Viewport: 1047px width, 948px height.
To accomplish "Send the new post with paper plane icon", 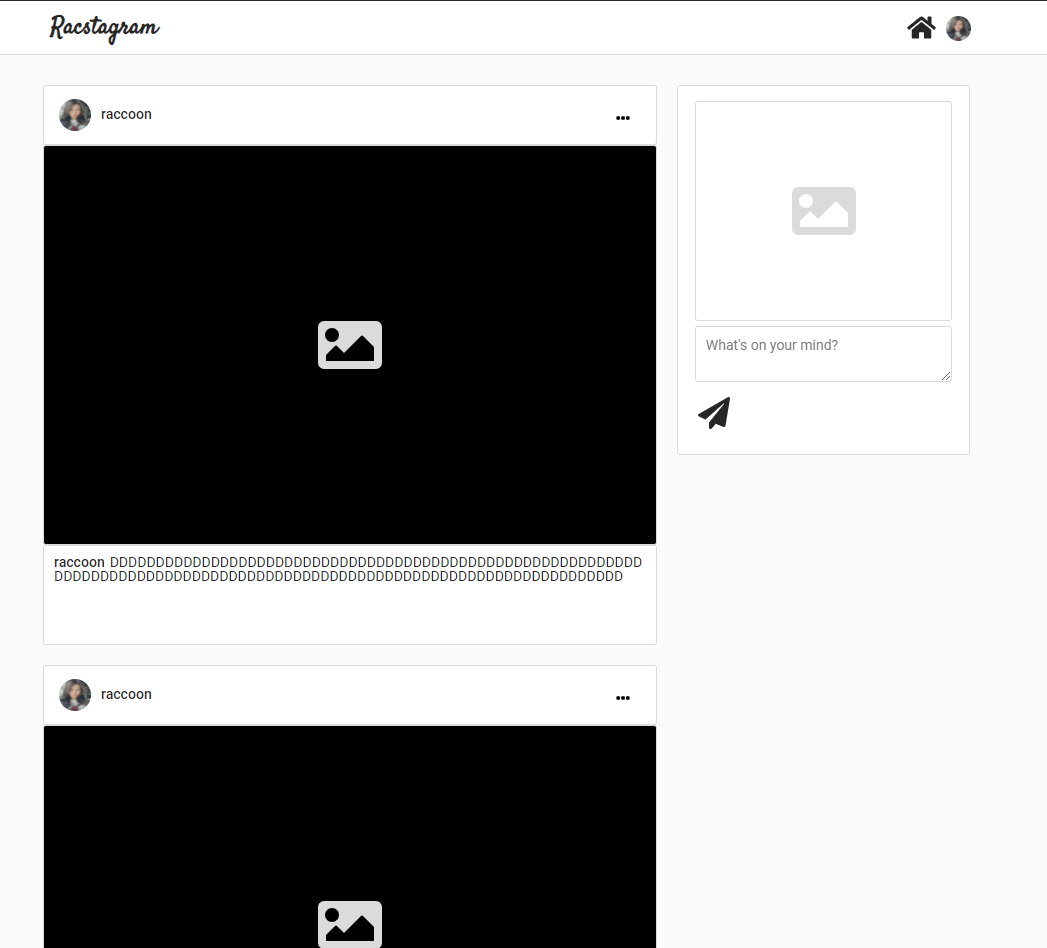I will tap(714, 413).
